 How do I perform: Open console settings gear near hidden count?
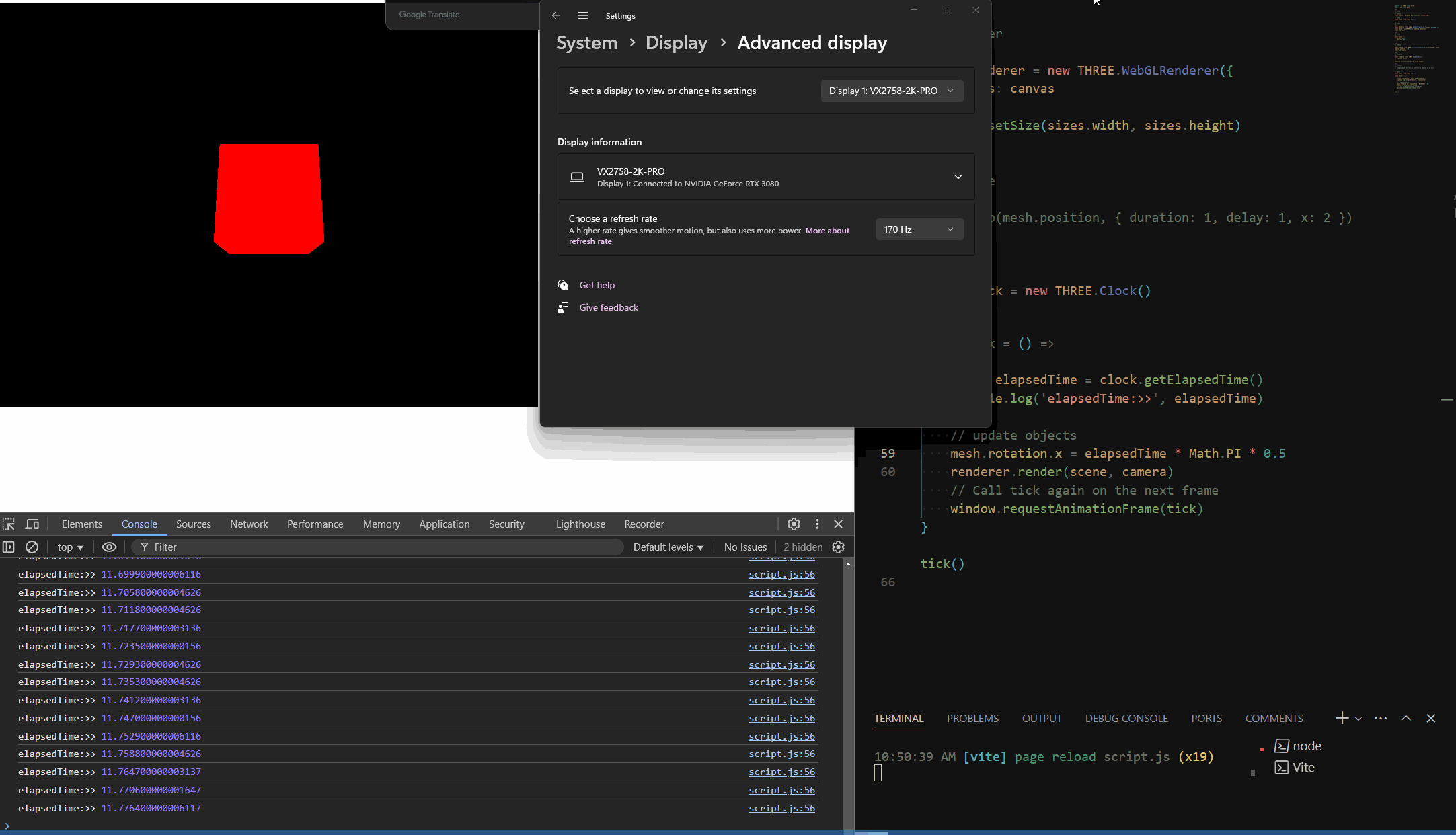(838, 547)
